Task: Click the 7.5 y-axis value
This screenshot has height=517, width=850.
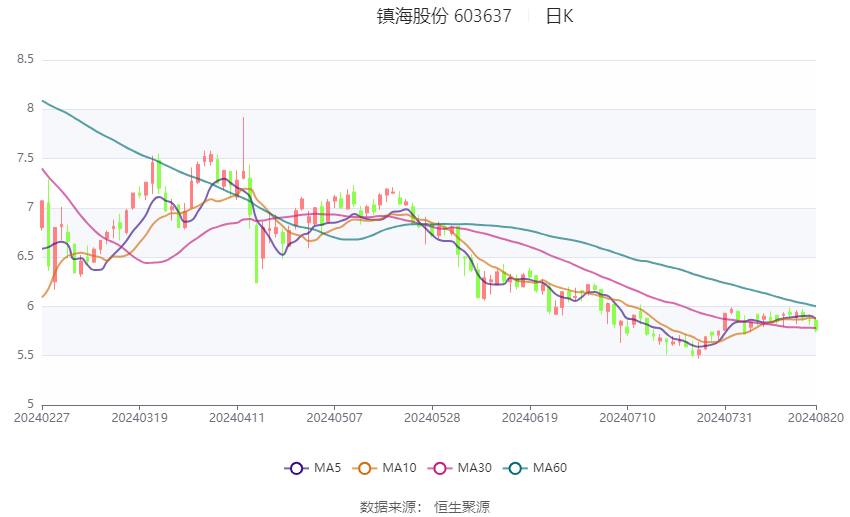Action: coord(25,158)
